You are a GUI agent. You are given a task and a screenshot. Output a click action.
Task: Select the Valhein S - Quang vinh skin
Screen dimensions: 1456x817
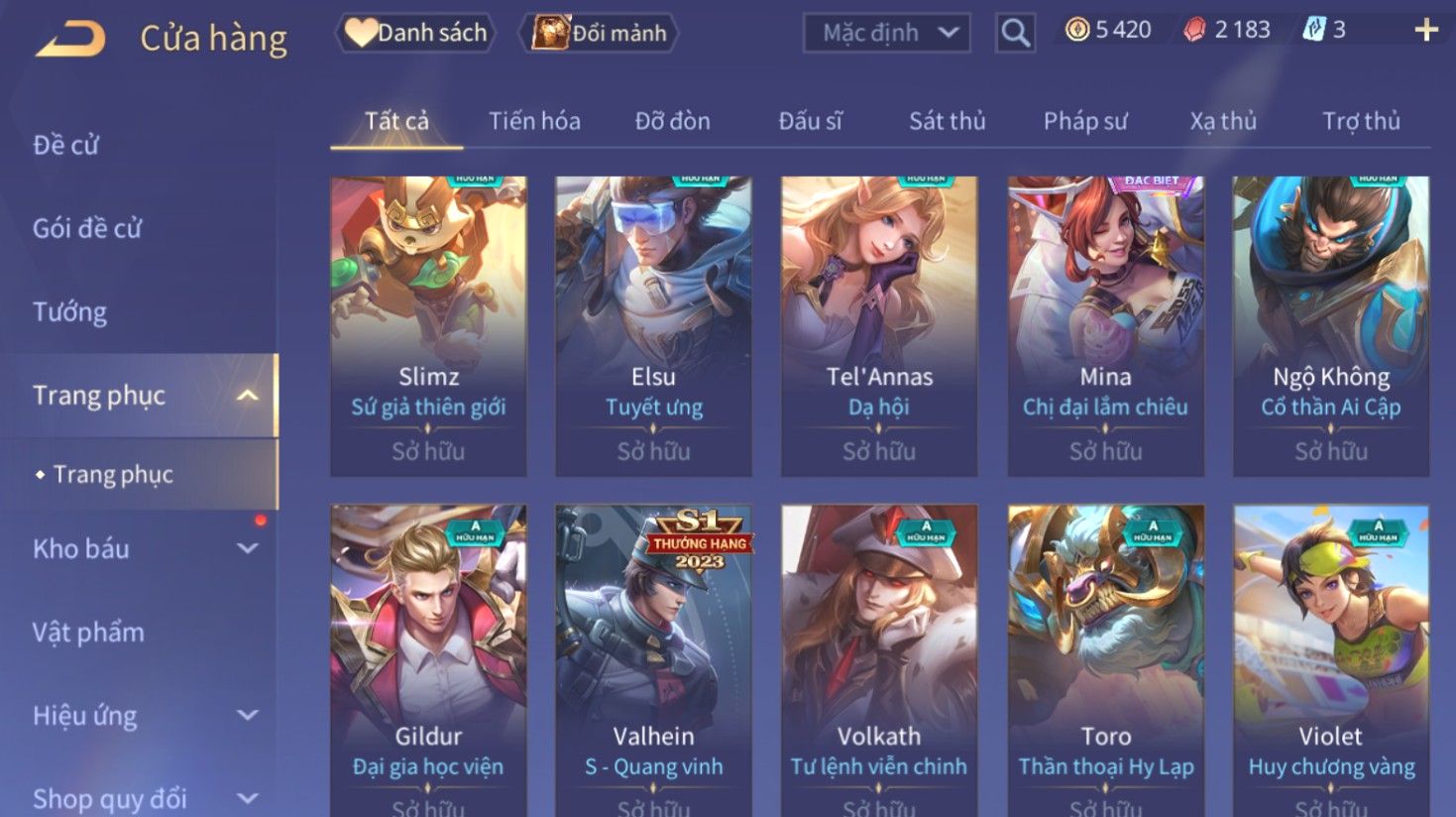[x=653, y=660]
